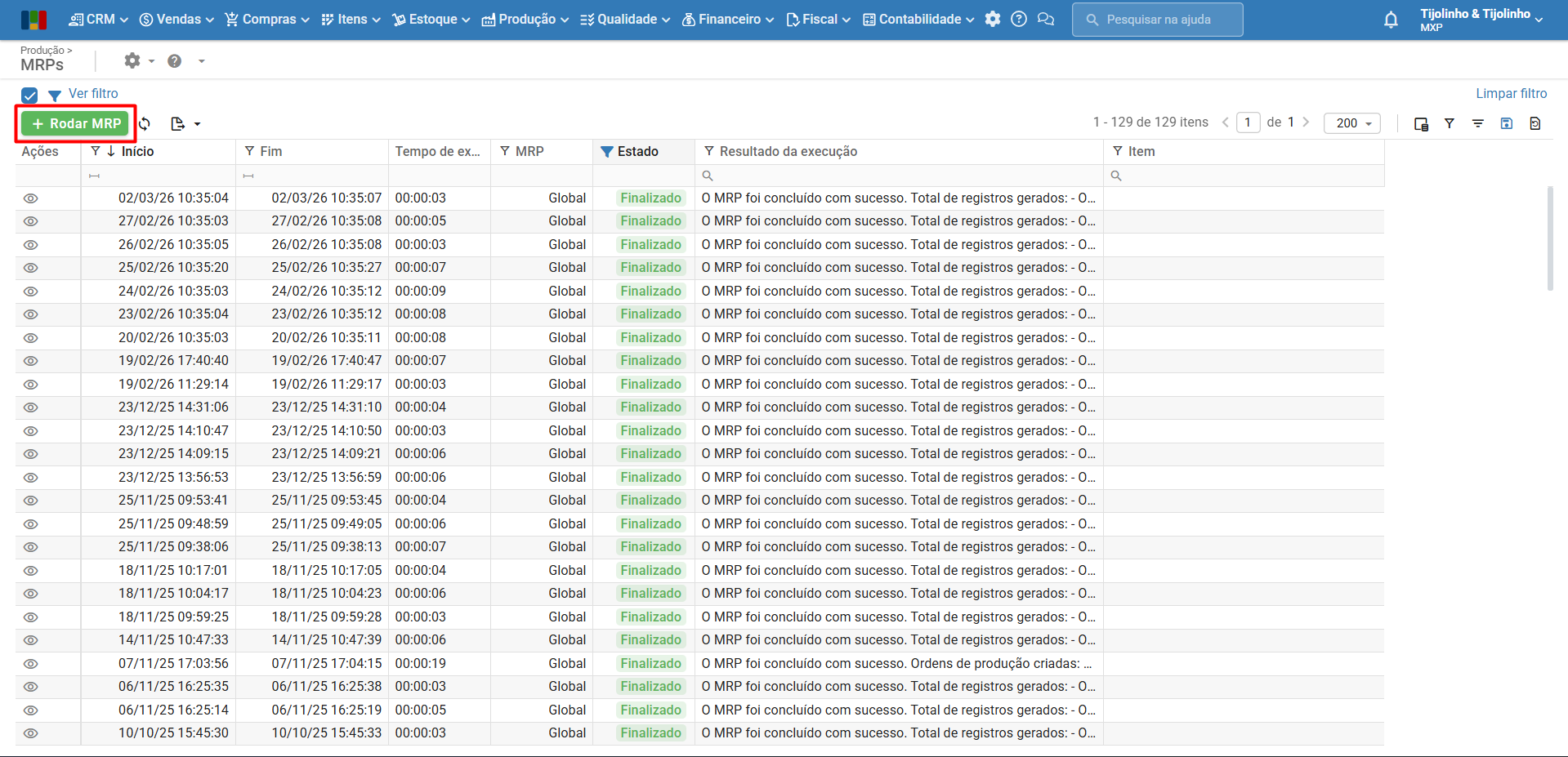Click the vertical scrollbar of the grid
The image size is (1568, 757).
1550,238
